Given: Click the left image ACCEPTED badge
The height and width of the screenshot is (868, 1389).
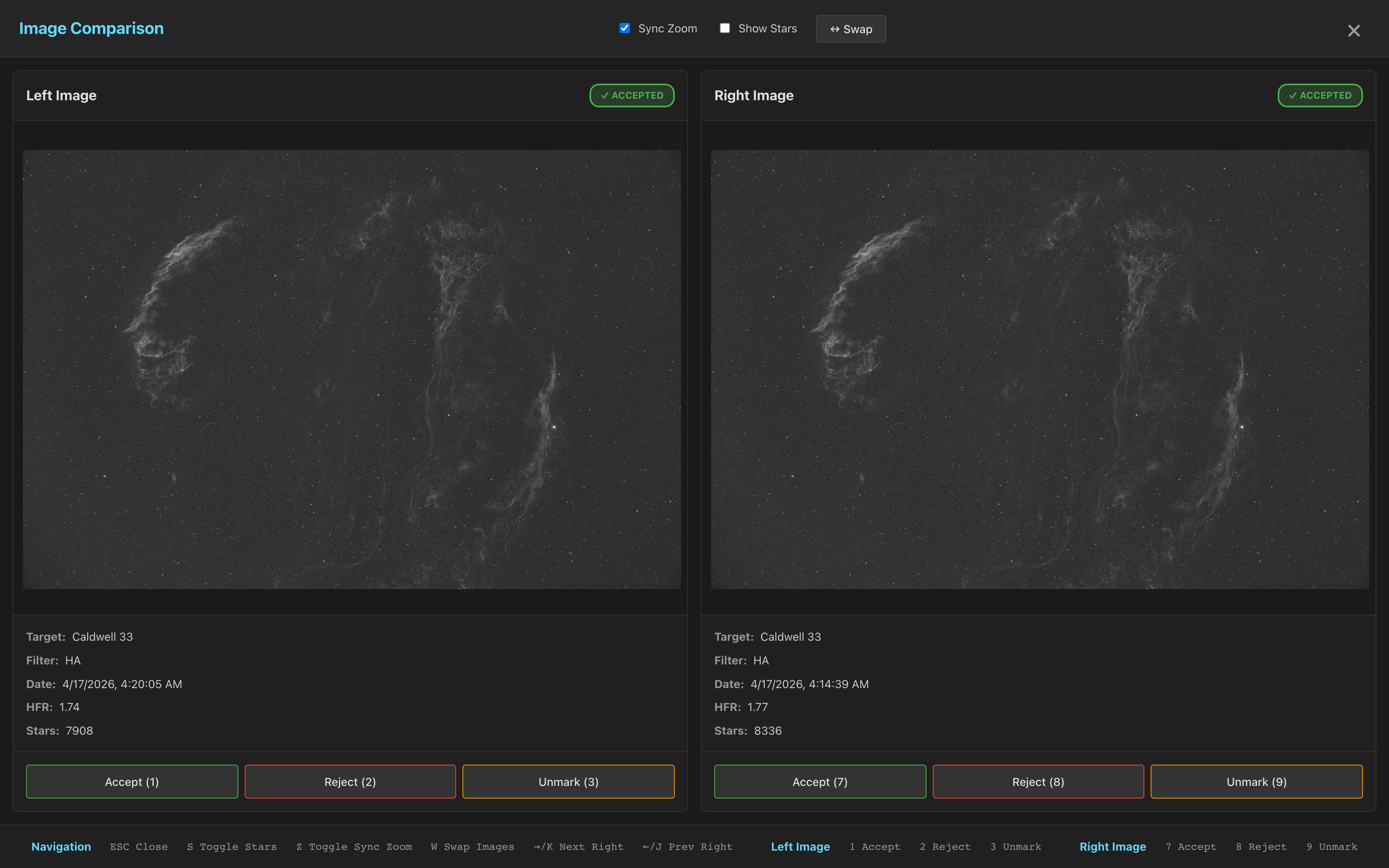Looking at the screenshot, I should [632, 95].
